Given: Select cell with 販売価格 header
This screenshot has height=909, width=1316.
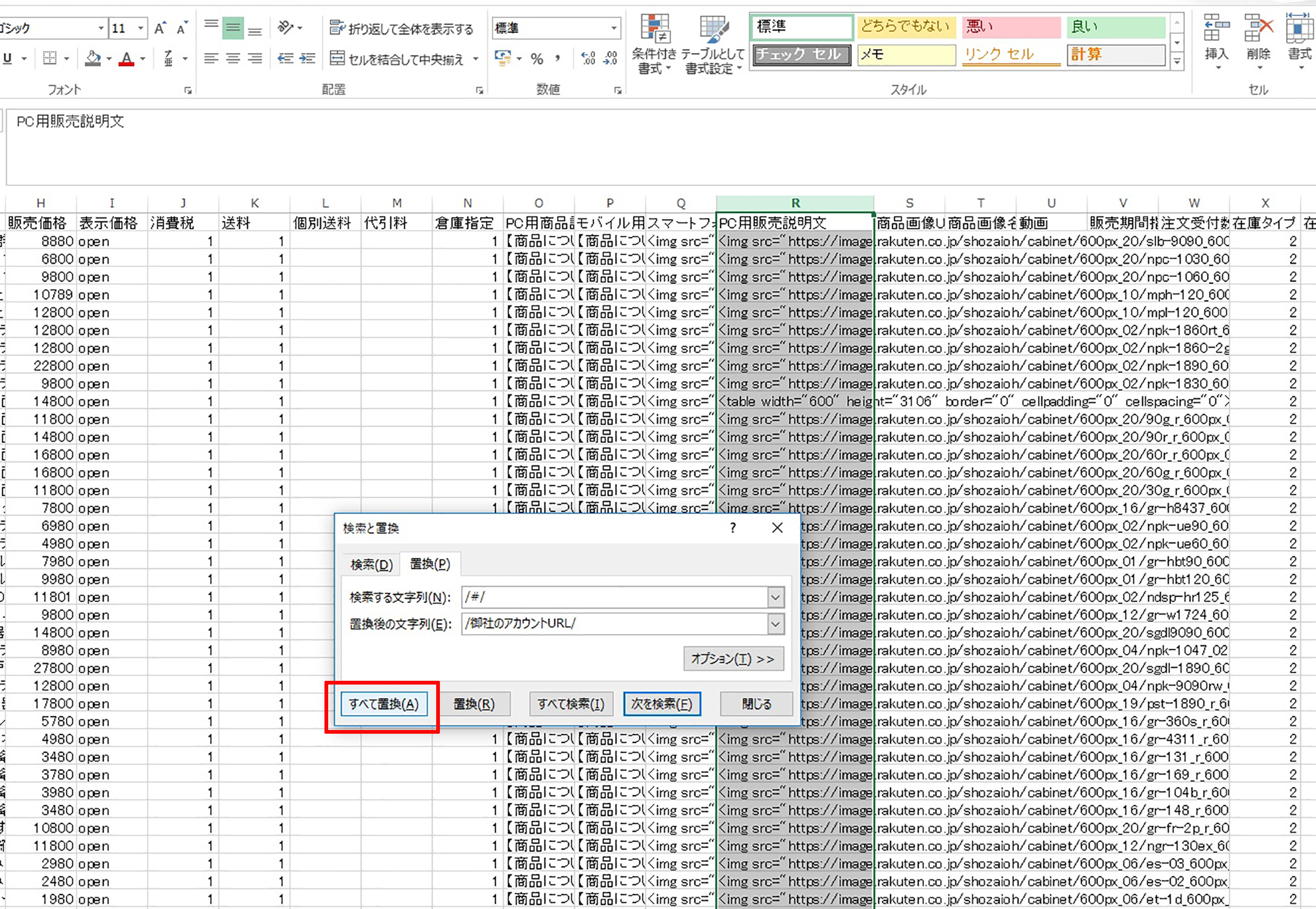Looking at the screenshot, I should tap(41, 223).
